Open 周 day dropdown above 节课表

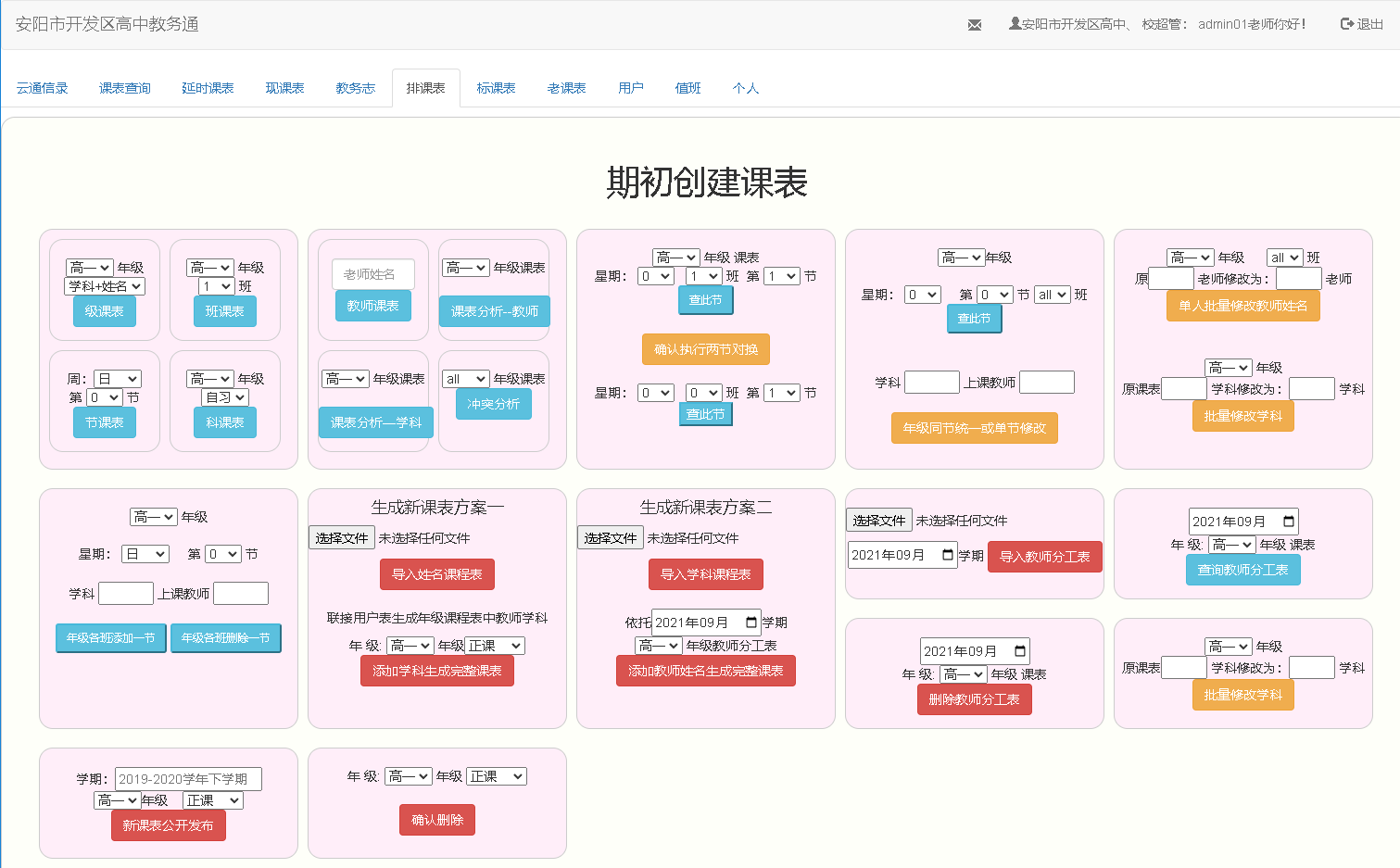[x=118, y=379]
